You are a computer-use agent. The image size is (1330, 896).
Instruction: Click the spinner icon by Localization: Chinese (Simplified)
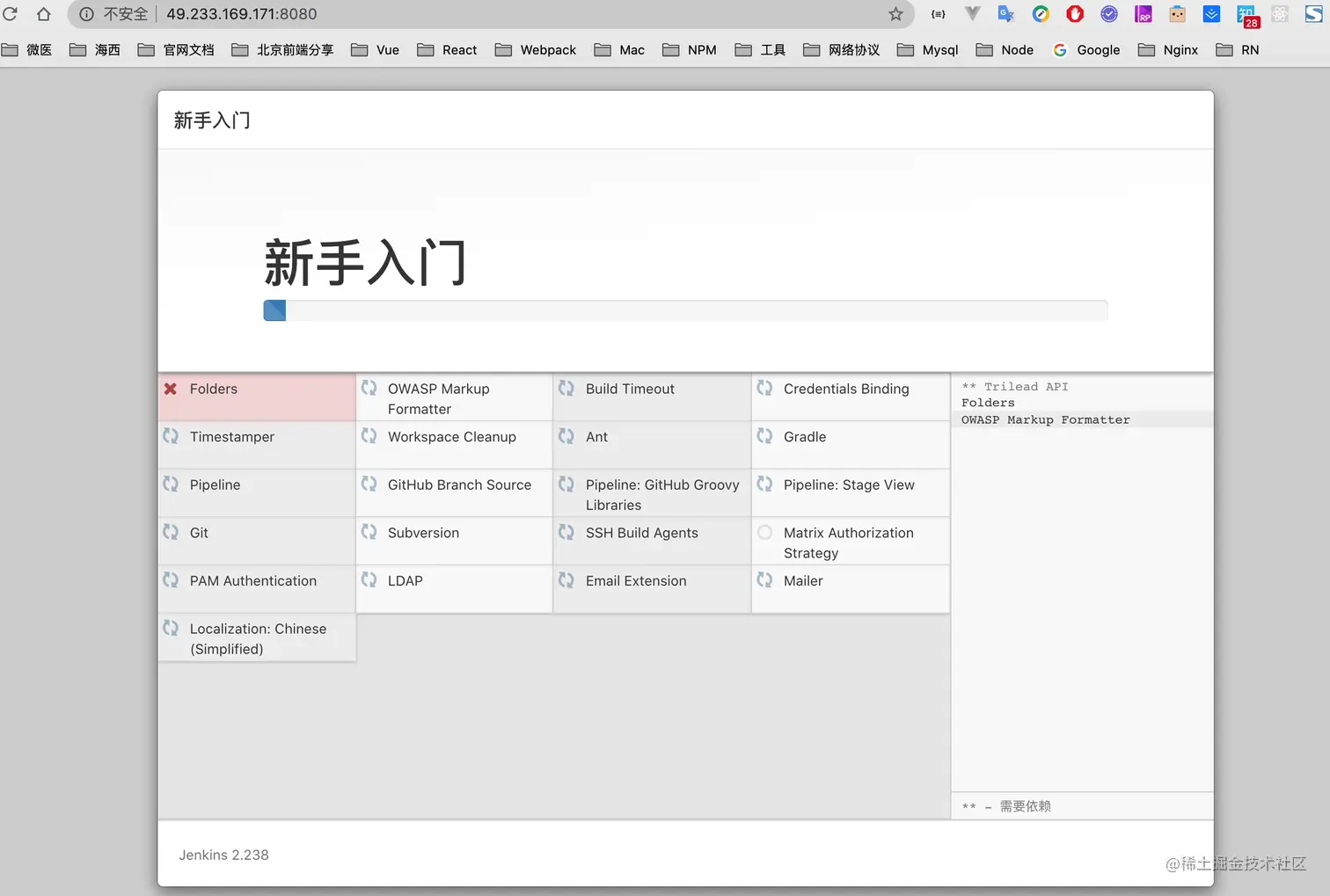[171, 628]
